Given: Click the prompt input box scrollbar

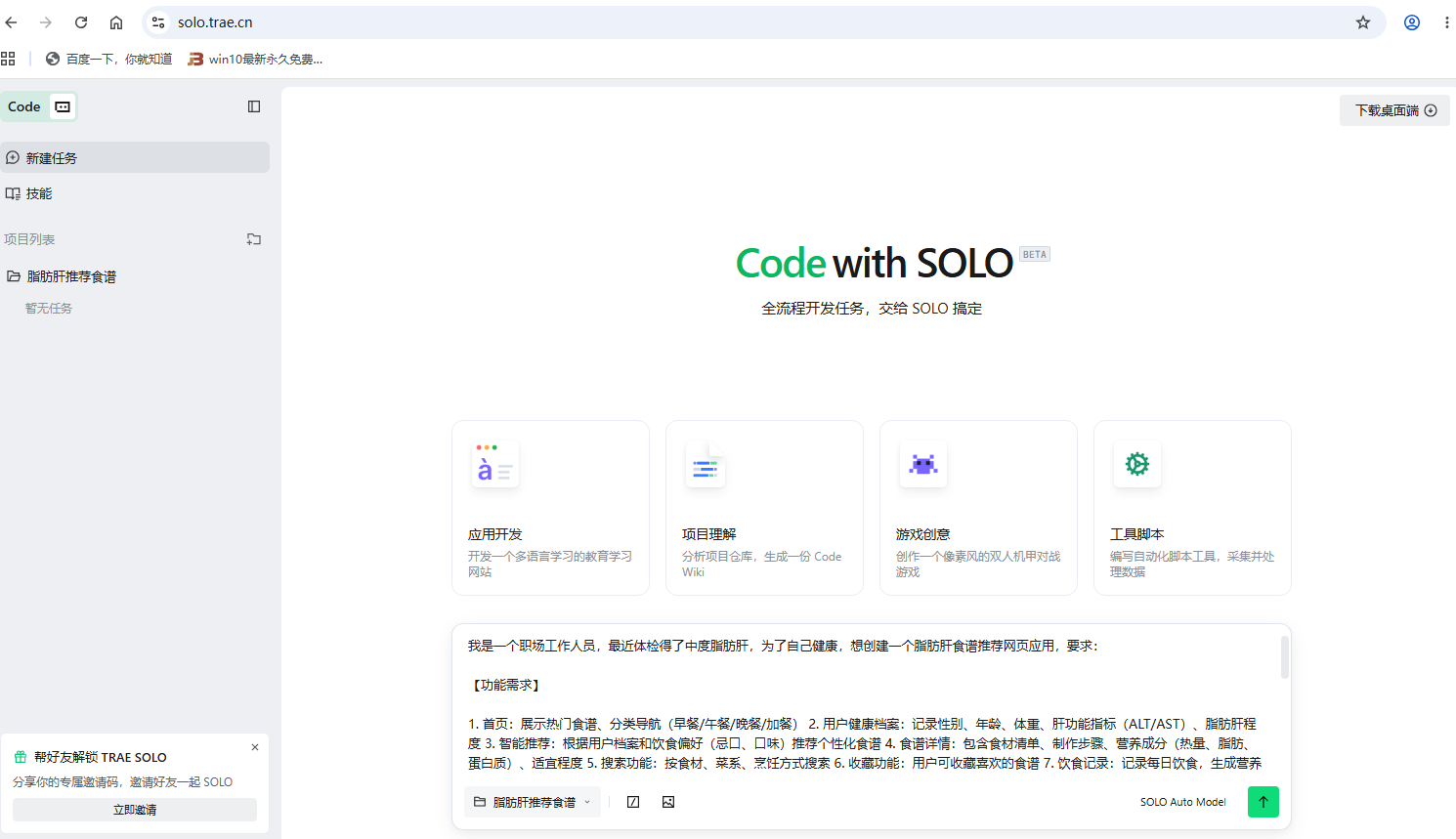Looking at the screenshot, I should [x=1284, y=657].
